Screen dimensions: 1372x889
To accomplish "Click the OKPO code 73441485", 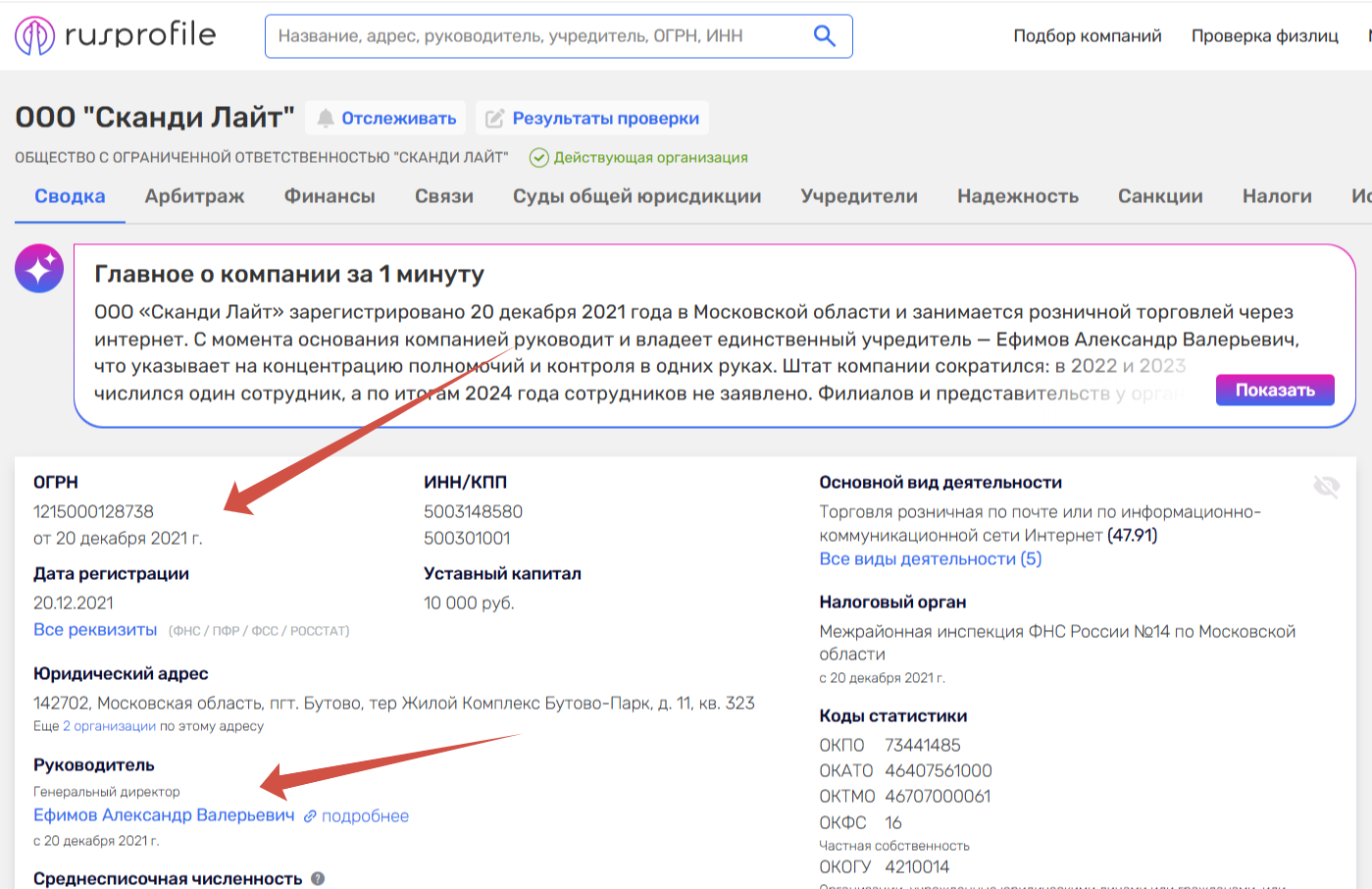I will (923, 746).
